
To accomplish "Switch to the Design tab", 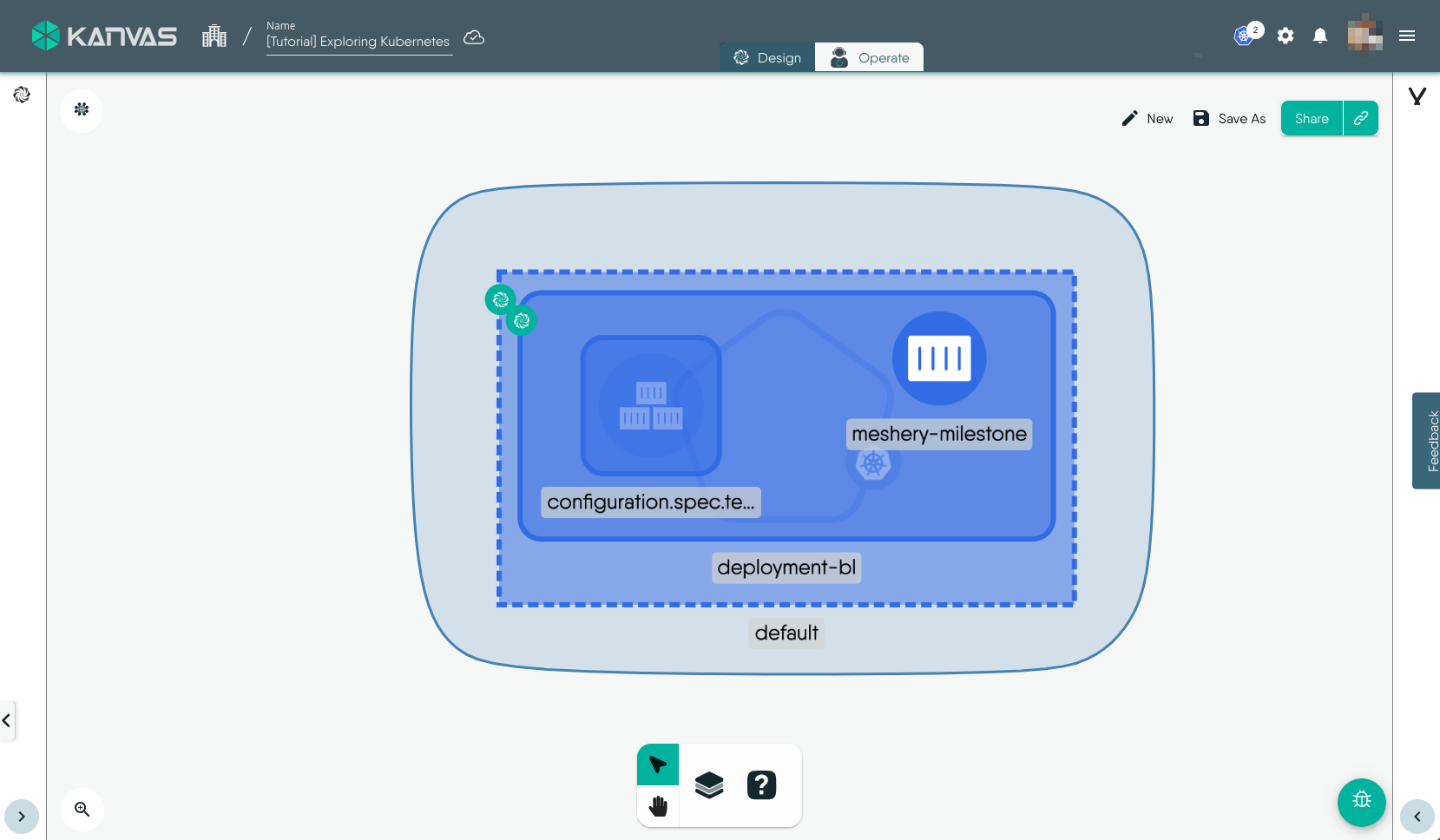I will 767,58.
